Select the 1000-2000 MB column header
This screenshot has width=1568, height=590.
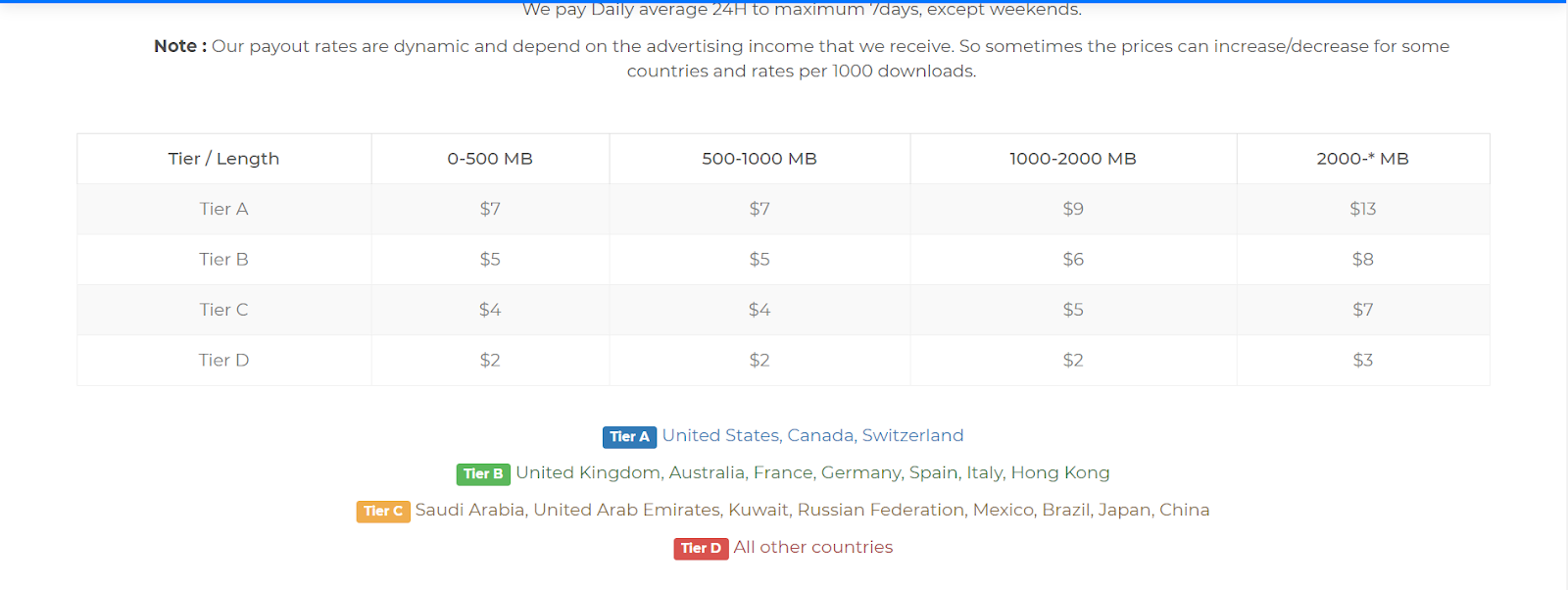[1073, 159]
